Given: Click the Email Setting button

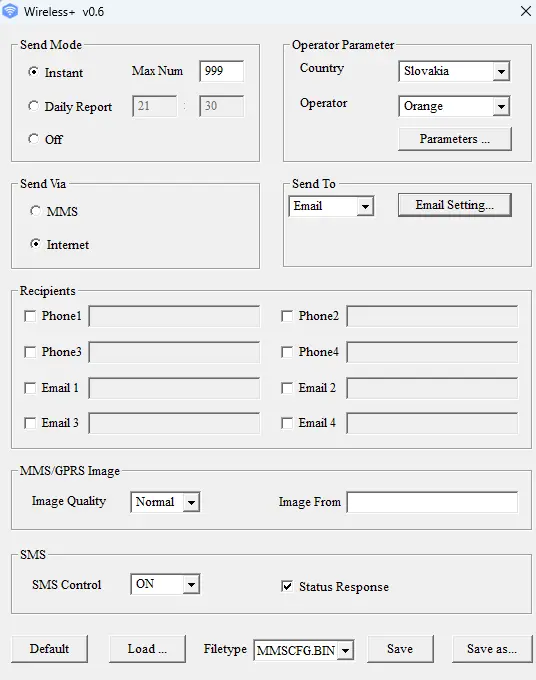Looking at the screenshot, I should [x=454, y=205].
